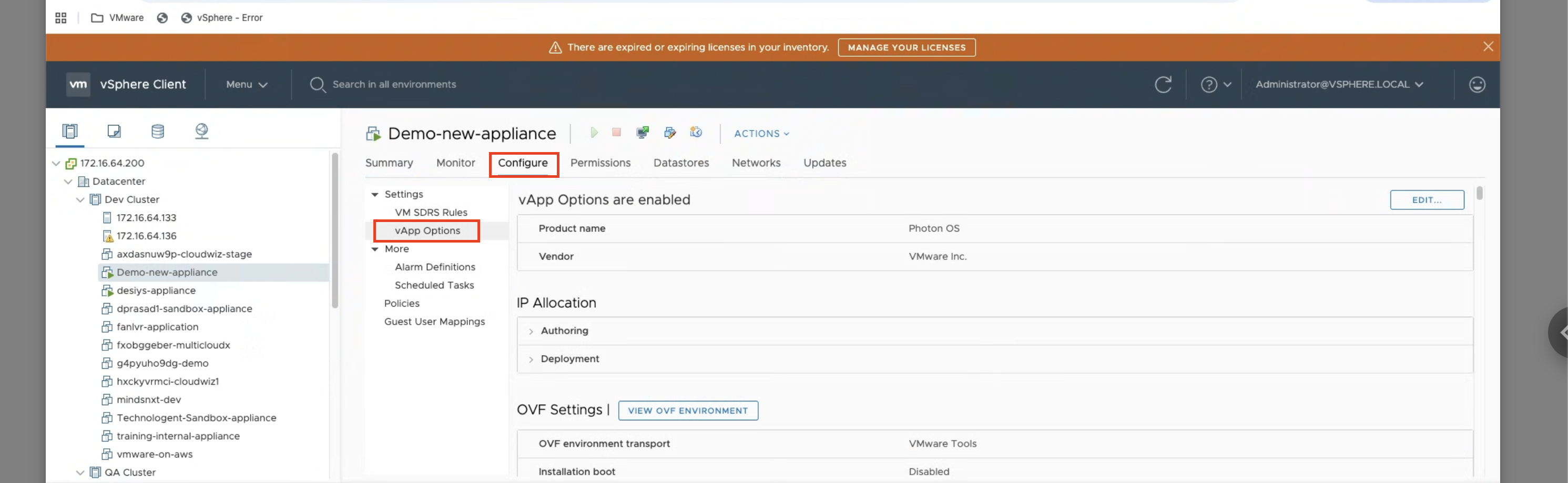
Task: Switch to VMs and Templates view icon
Action: tap(114, 131)
